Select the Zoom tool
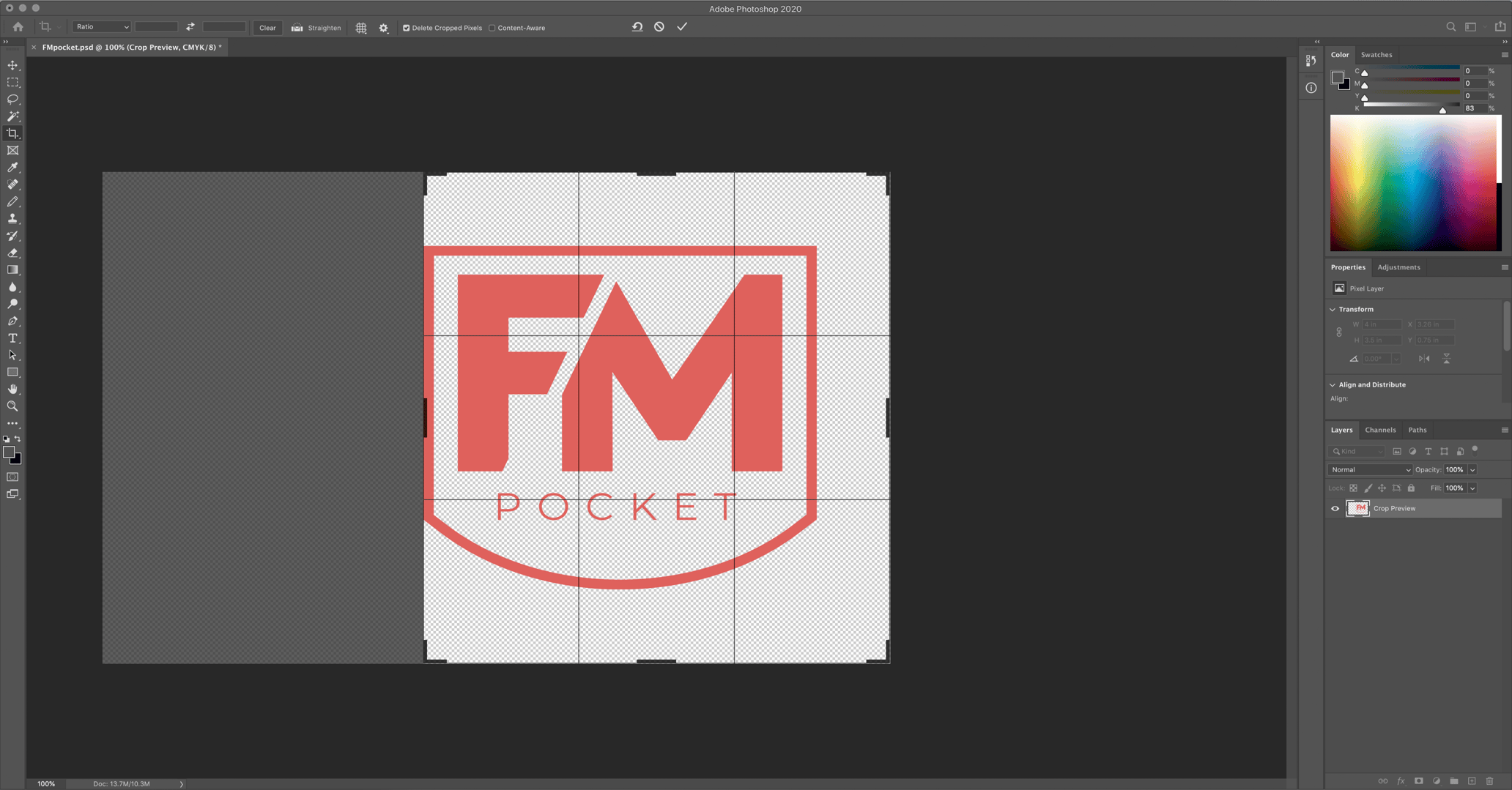The height and width of the screenshot is (790, 1512). (12, 406)
